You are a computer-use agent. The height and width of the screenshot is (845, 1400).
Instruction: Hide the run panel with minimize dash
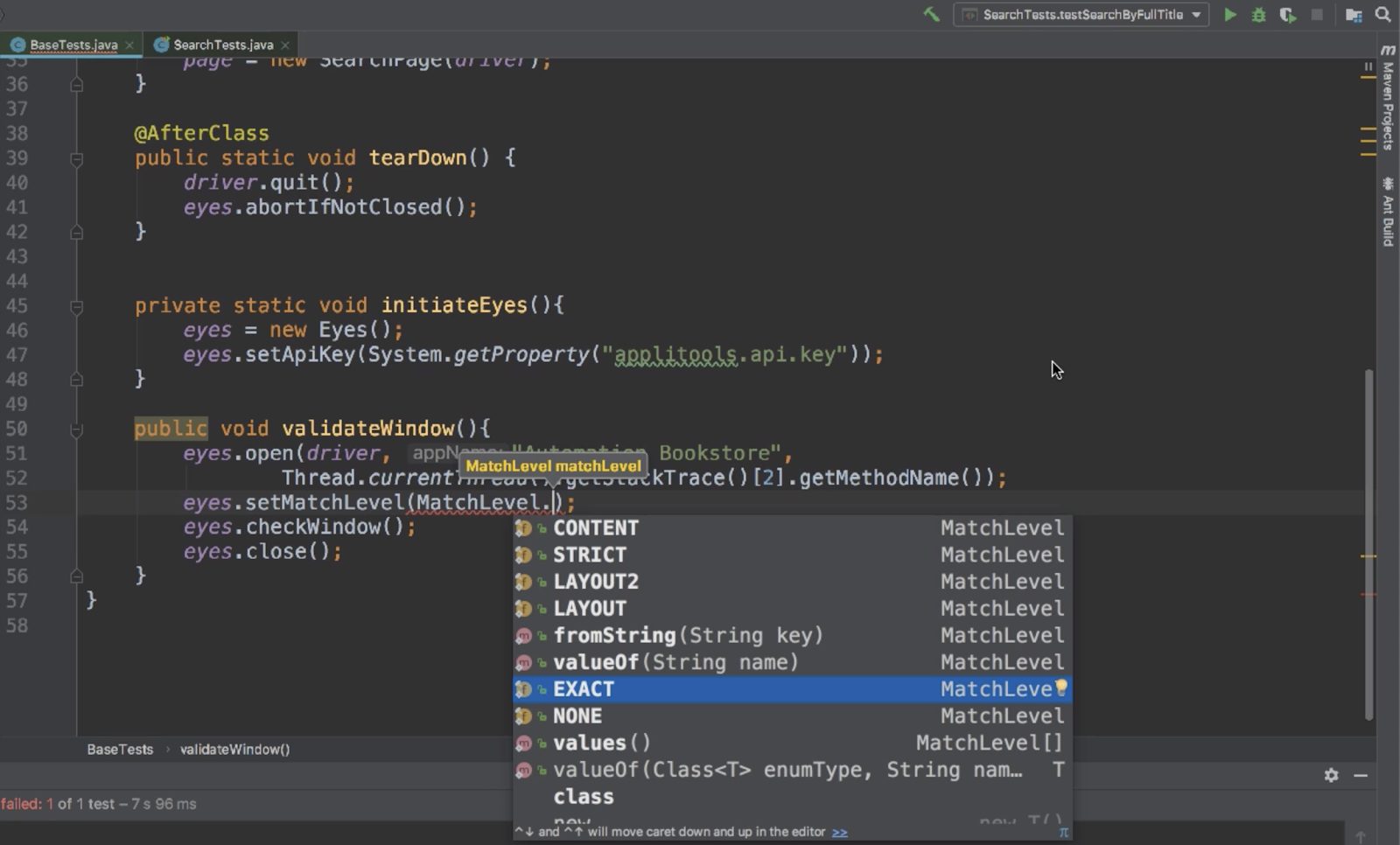tap(1361, 775)
